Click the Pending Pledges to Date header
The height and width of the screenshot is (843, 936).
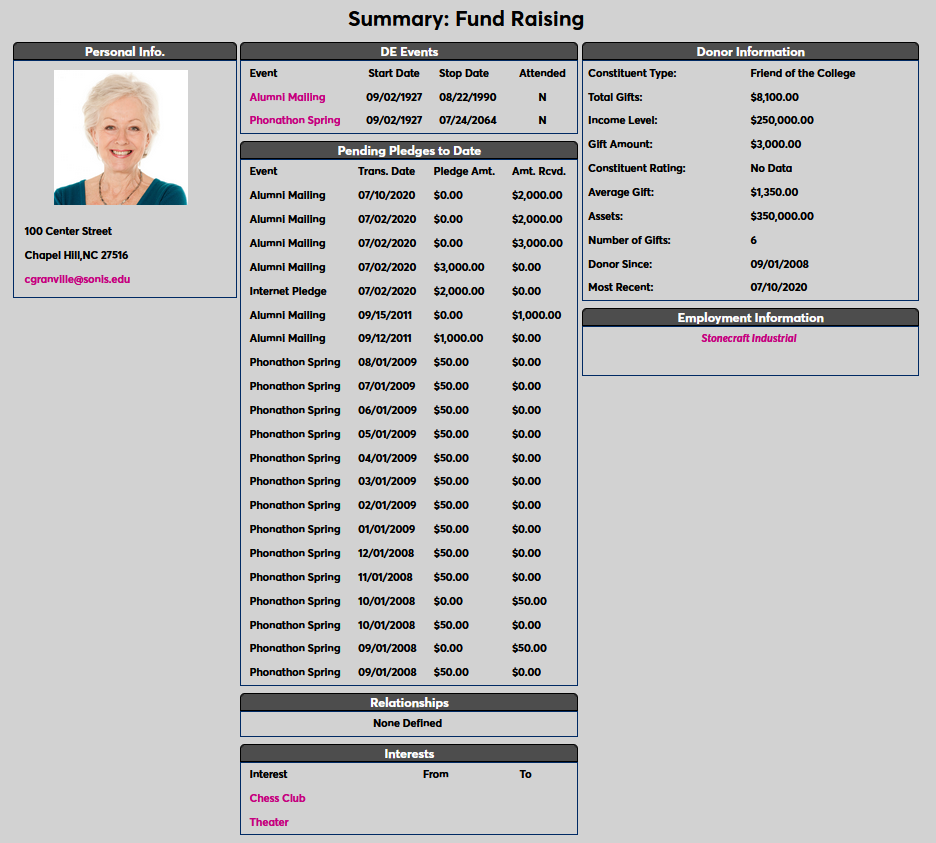[408, 150]
